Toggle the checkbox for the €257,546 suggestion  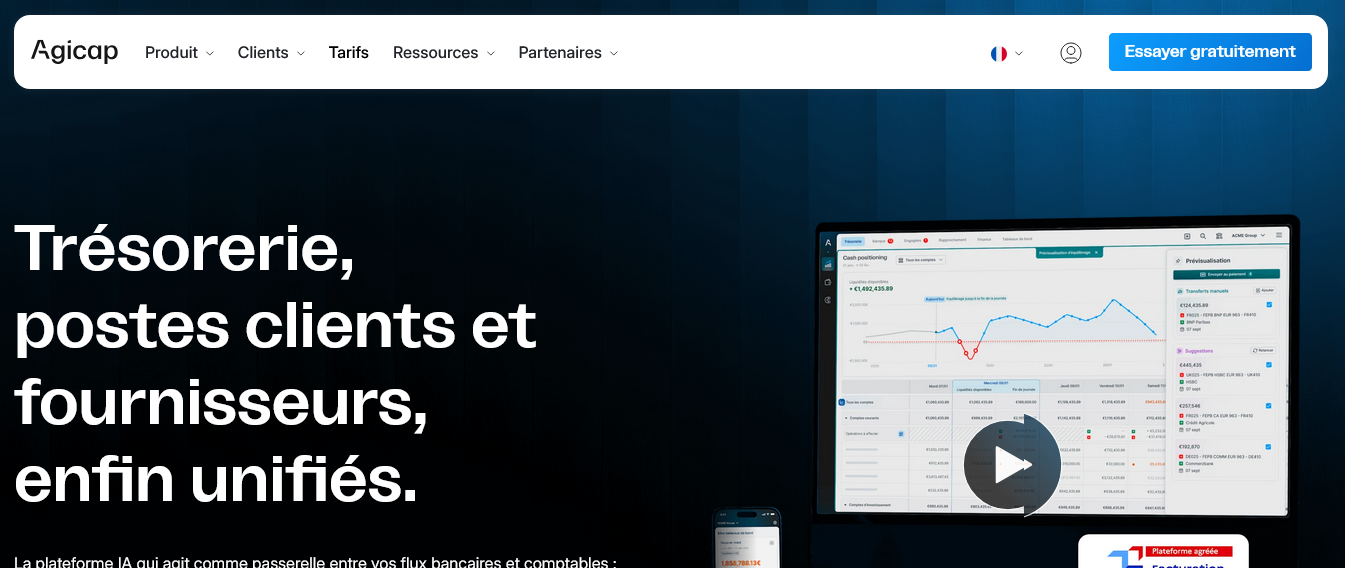1269,406
